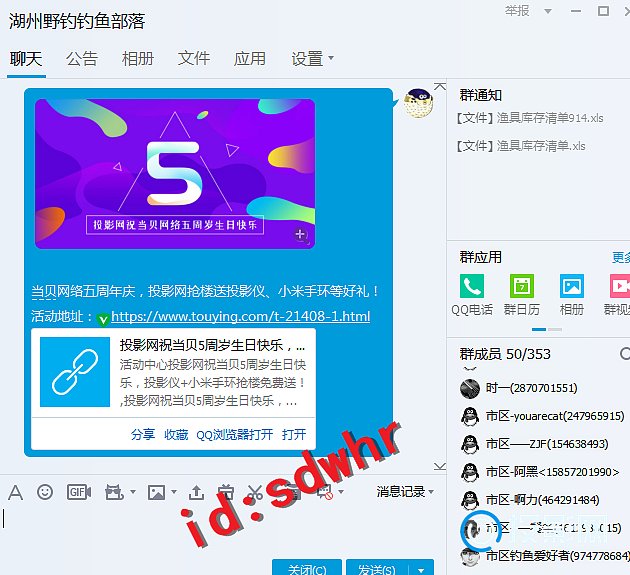This screenshot has height=575, width=630.
Task: Open the emoji smiley picker
Action: [x=45, y=492]
